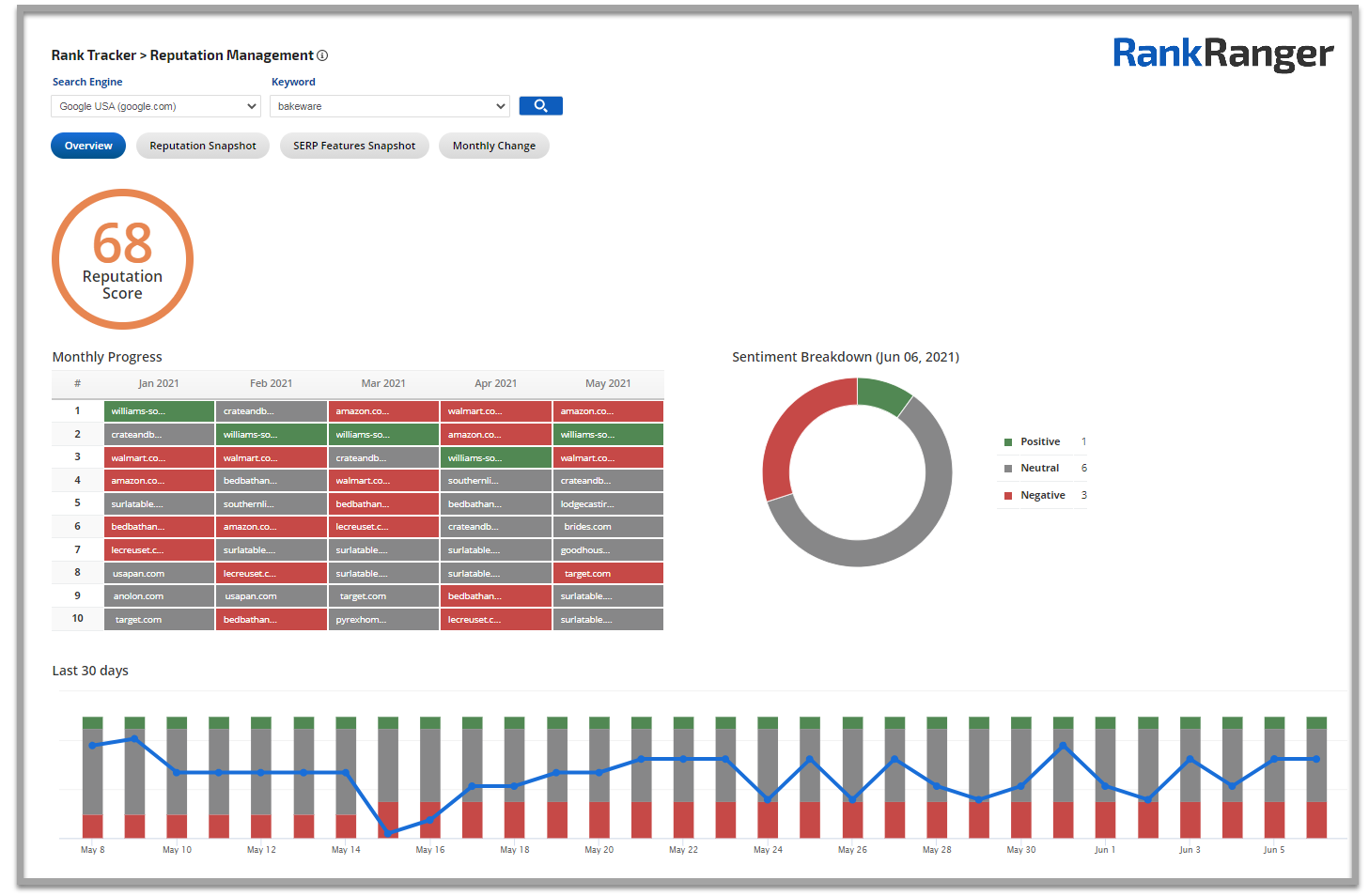Screen dimensions: 1369x896
Task: Click the Reputation Score circle showing 68
Action: click(122, 258)
